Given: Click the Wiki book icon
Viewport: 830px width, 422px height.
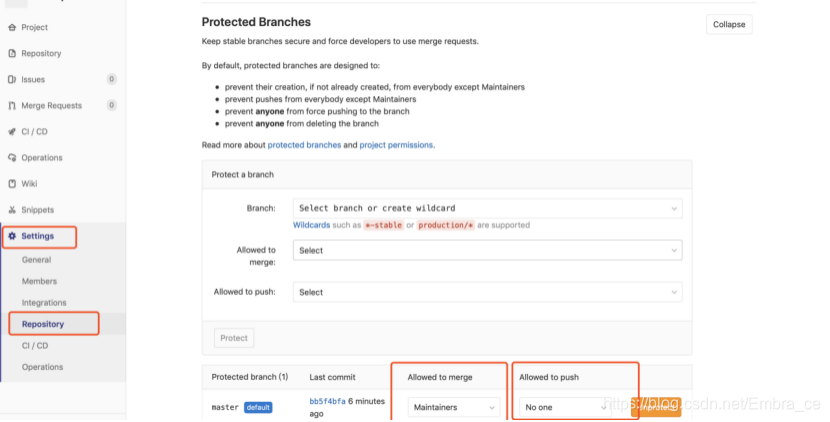Looking at the screenshot, I should coord(12,184).
